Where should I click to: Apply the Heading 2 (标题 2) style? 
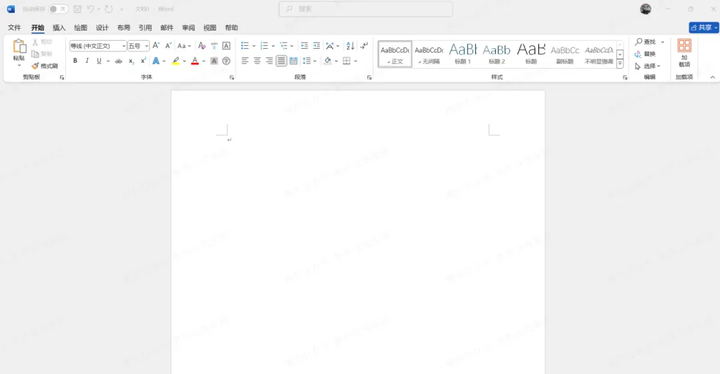[x=497, y=54]
